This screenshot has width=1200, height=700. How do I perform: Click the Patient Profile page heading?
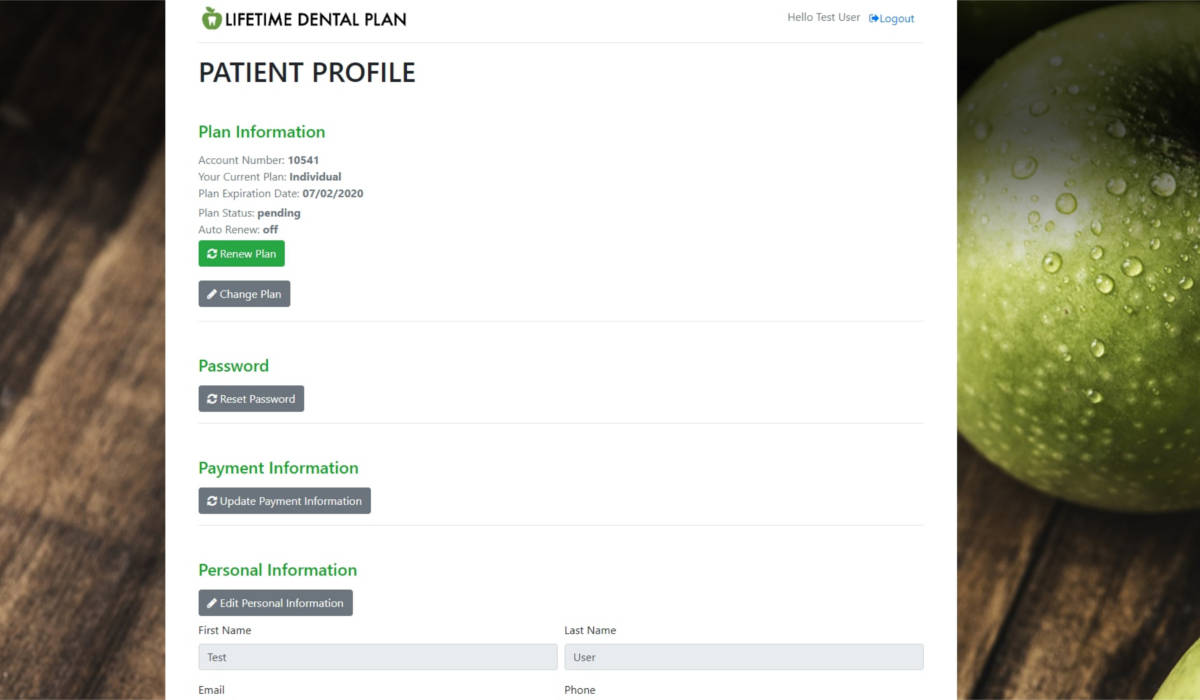click(x=307, y=73)
